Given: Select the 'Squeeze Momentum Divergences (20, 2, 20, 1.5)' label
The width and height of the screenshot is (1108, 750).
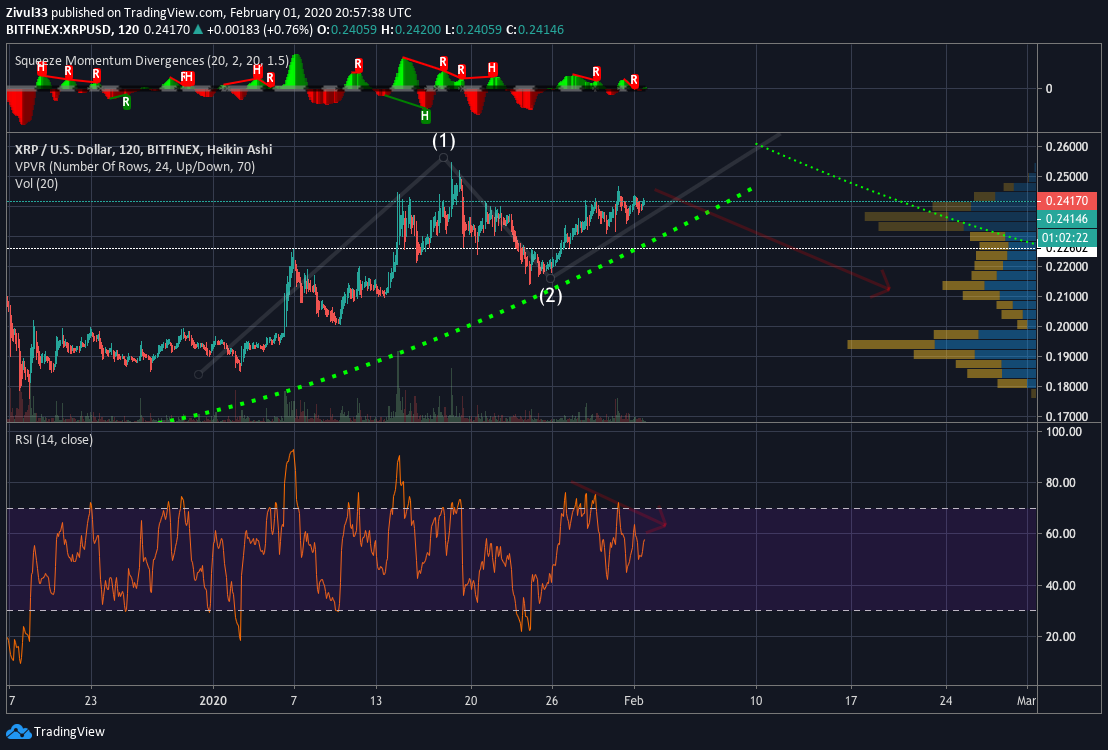Looking at the screenshot, I should pyautogui.click(x=152, y=61).
